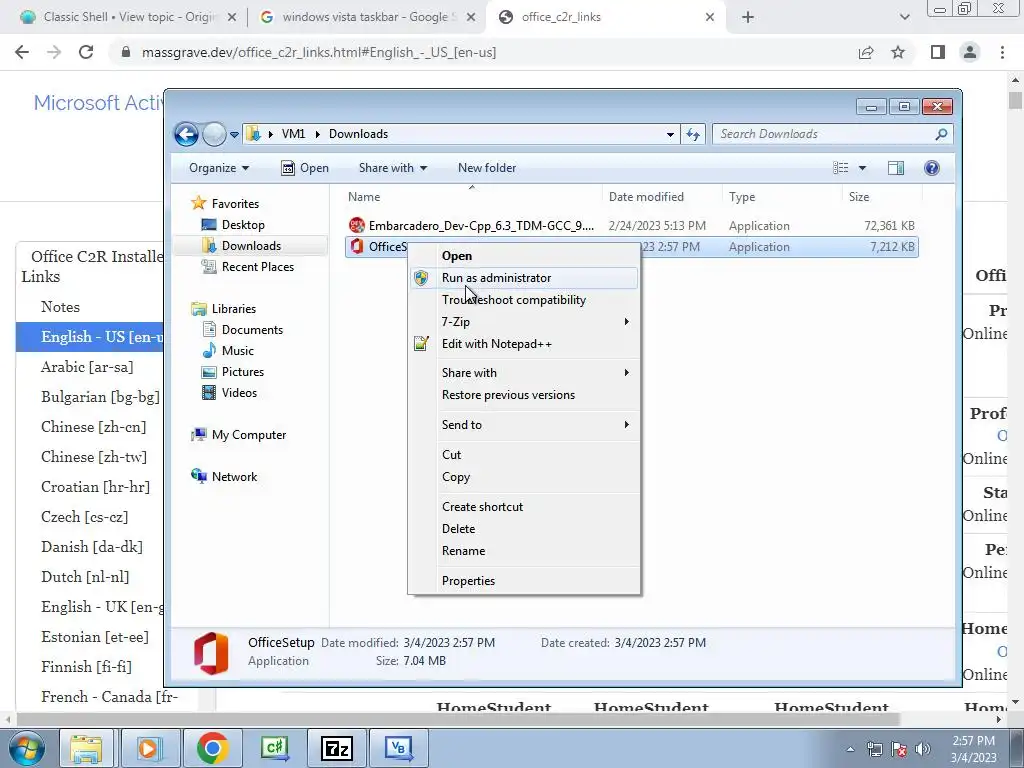Select Favorites in navigation pane

[225, 204]
